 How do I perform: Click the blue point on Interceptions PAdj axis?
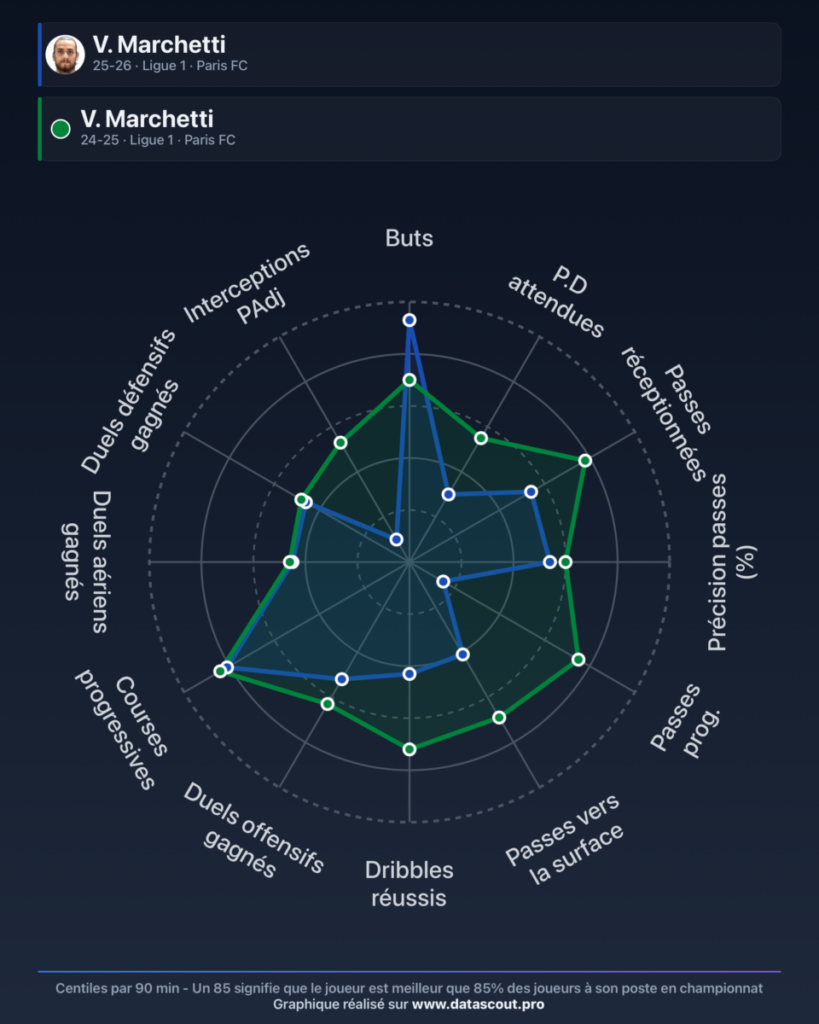(x=396, y=539)
